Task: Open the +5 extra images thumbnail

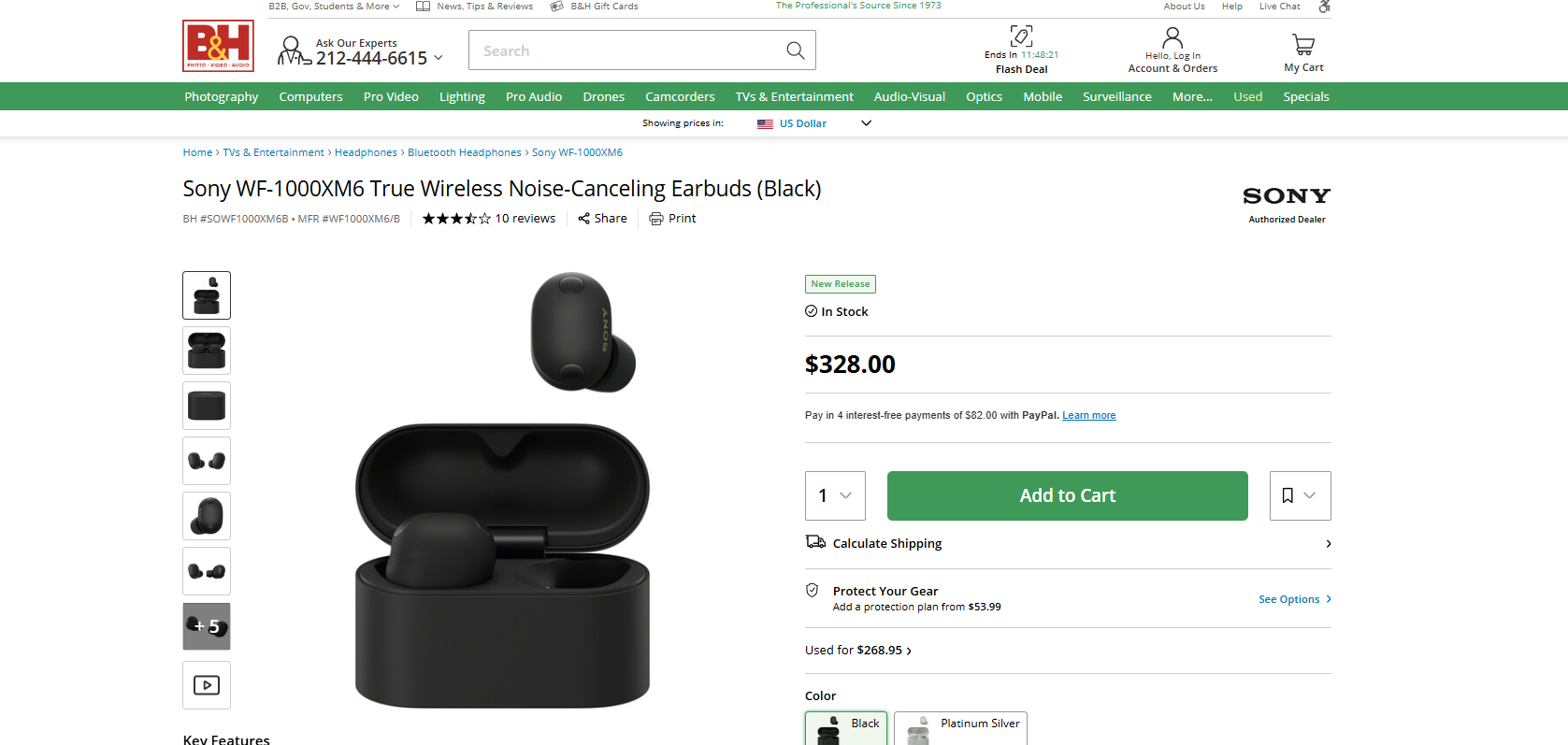Action: [206, 626]
